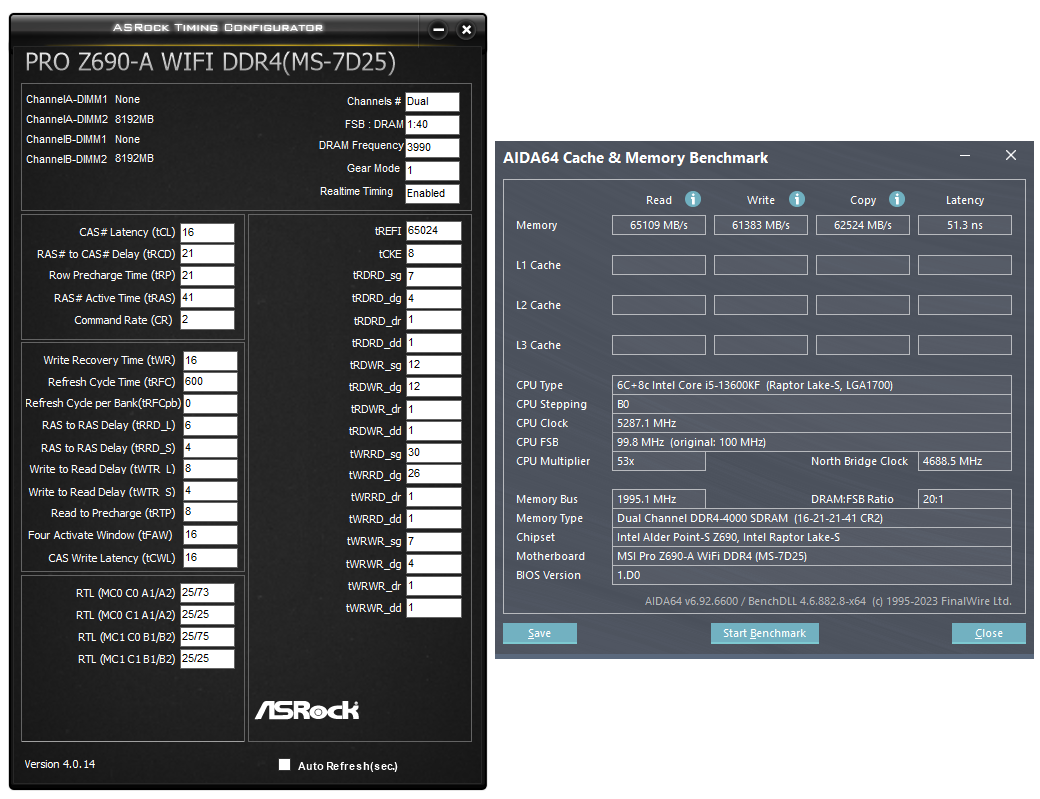
Task: Click the CAS# Latency (tCL) field
Action: pos(208,232)
